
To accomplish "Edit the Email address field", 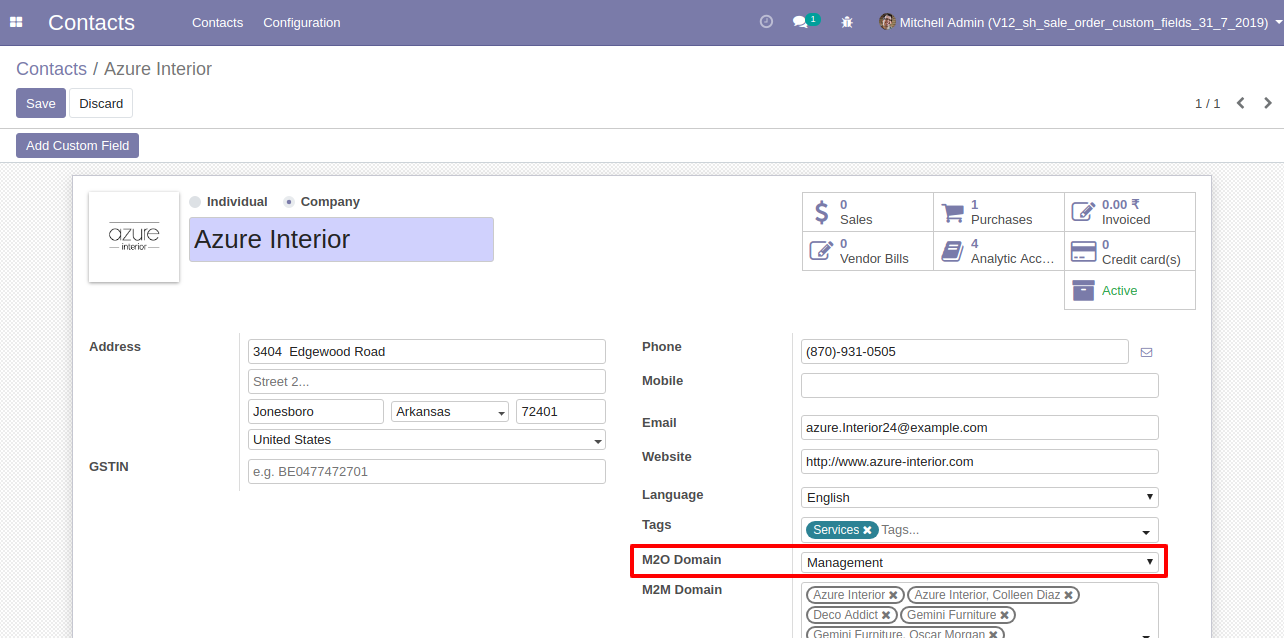I will click(980, 428).
